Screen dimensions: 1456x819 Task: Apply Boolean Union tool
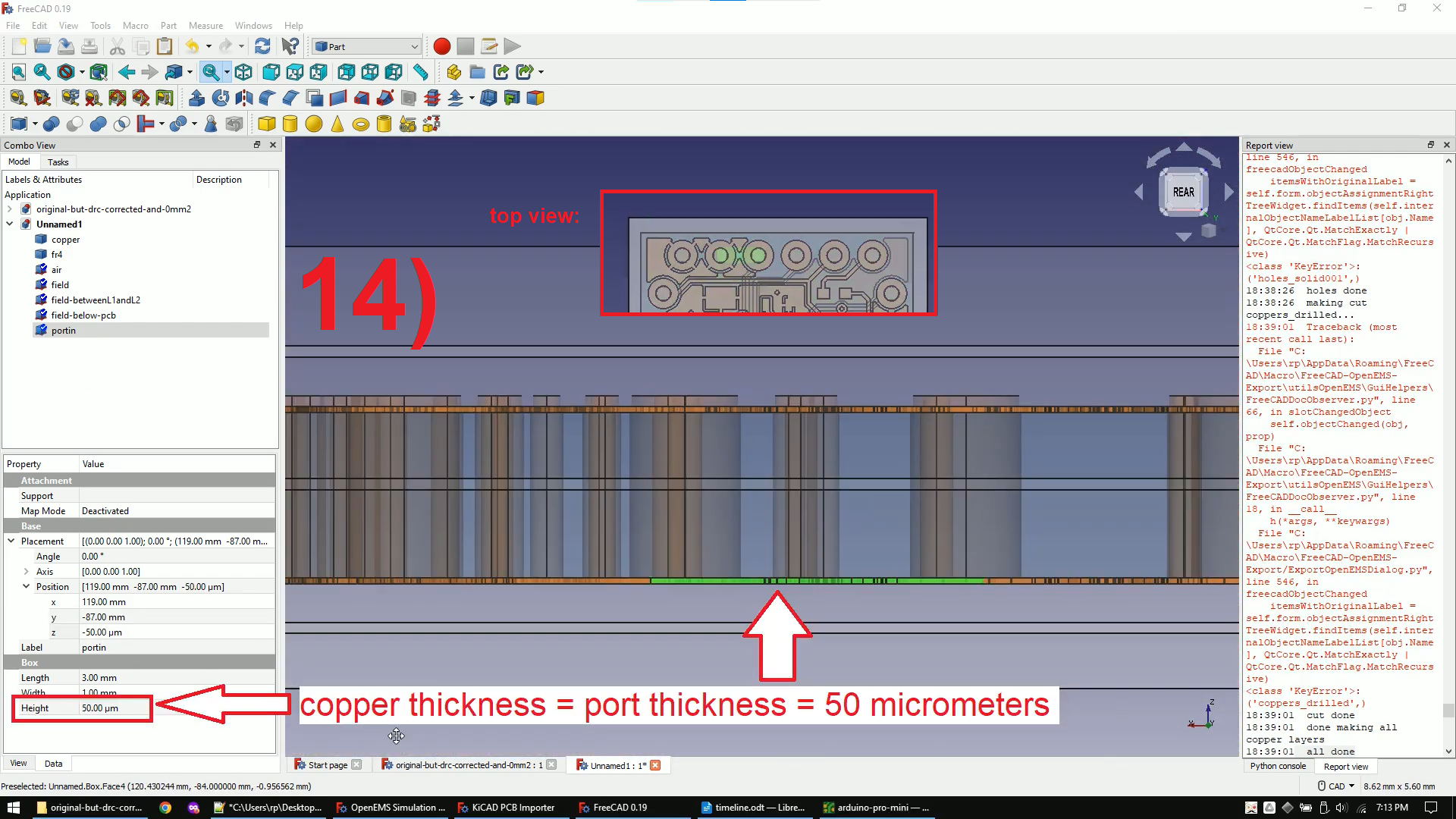click(98, 124)
